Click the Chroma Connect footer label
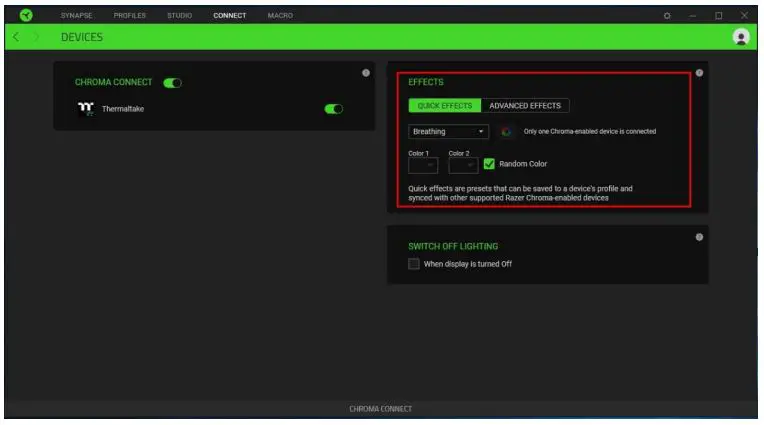Screen dimensions: 764x425 click(x=381, y=409)
